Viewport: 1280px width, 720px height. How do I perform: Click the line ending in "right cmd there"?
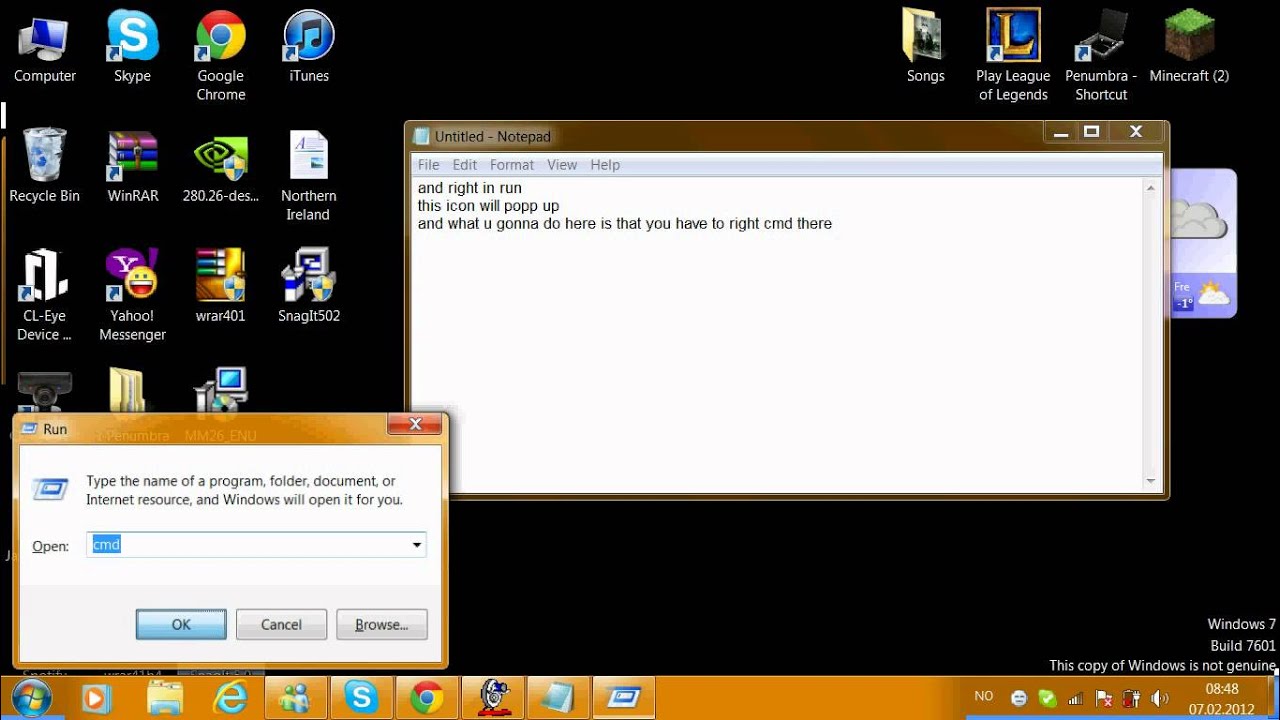(624, 224)
